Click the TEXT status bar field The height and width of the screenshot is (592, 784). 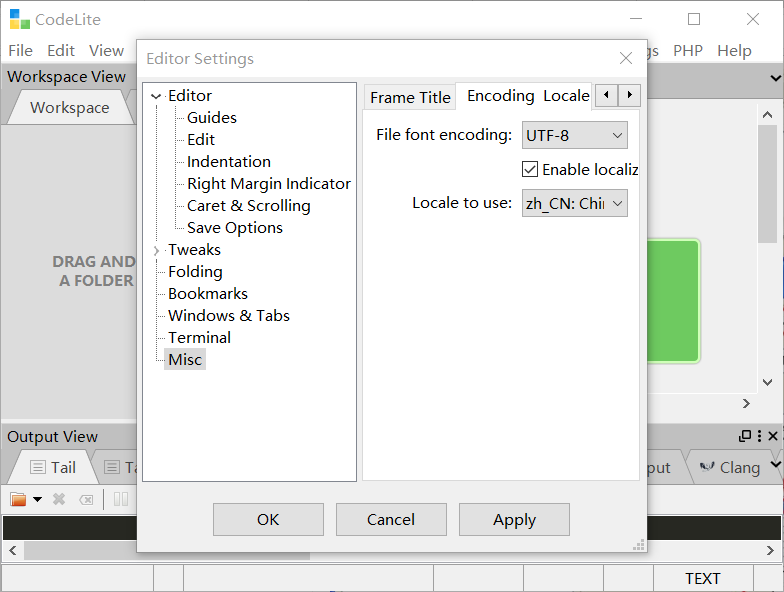702,578
